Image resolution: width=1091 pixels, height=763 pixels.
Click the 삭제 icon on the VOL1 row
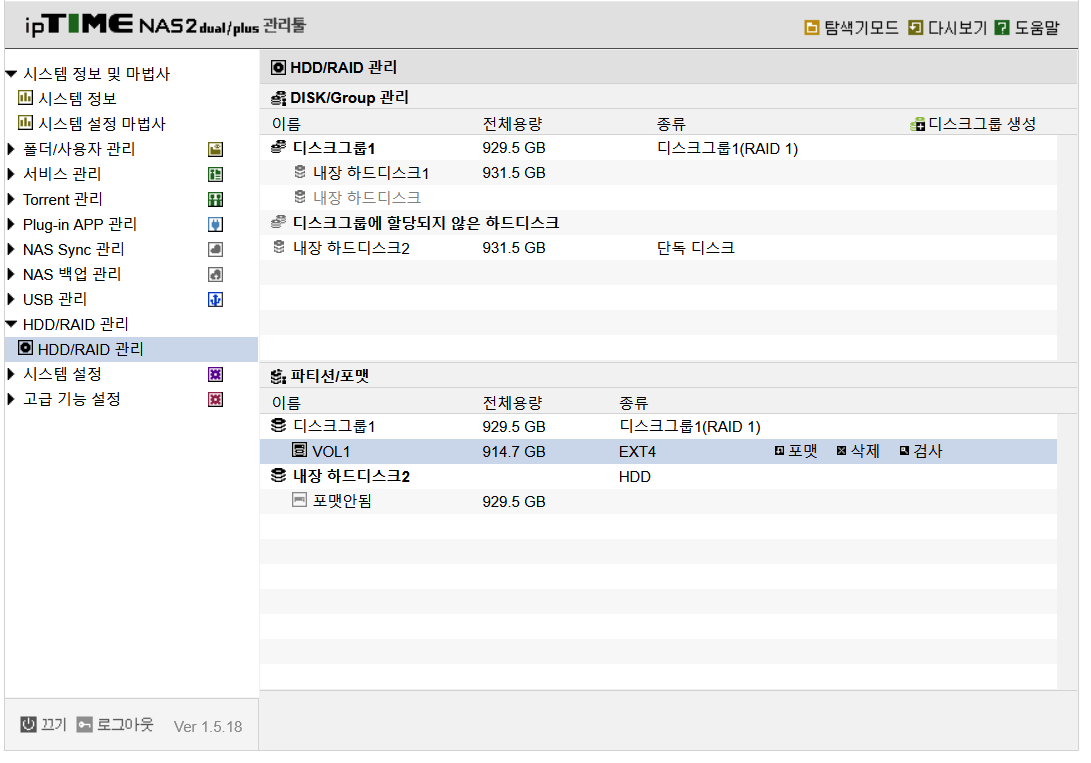(841, 451)
